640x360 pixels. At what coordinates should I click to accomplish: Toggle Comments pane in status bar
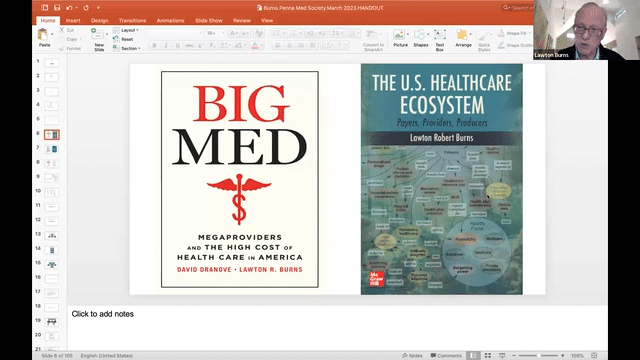[x=446, y=356]
